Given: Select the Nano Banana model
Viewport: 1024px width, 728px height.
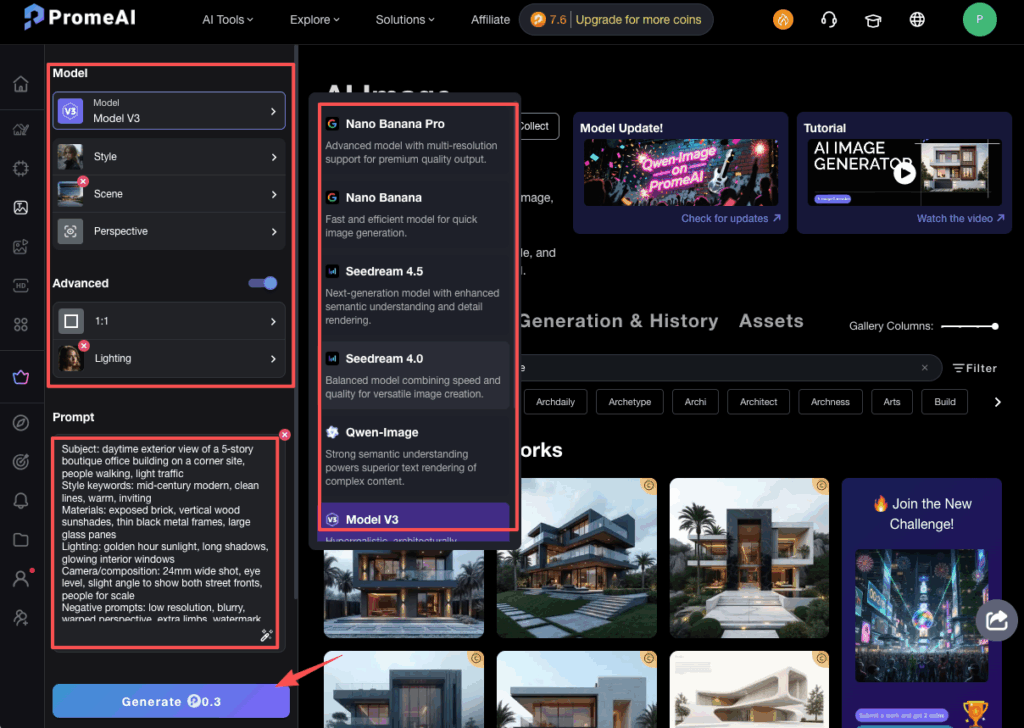Looking at the screenshot, I should 414,215.
